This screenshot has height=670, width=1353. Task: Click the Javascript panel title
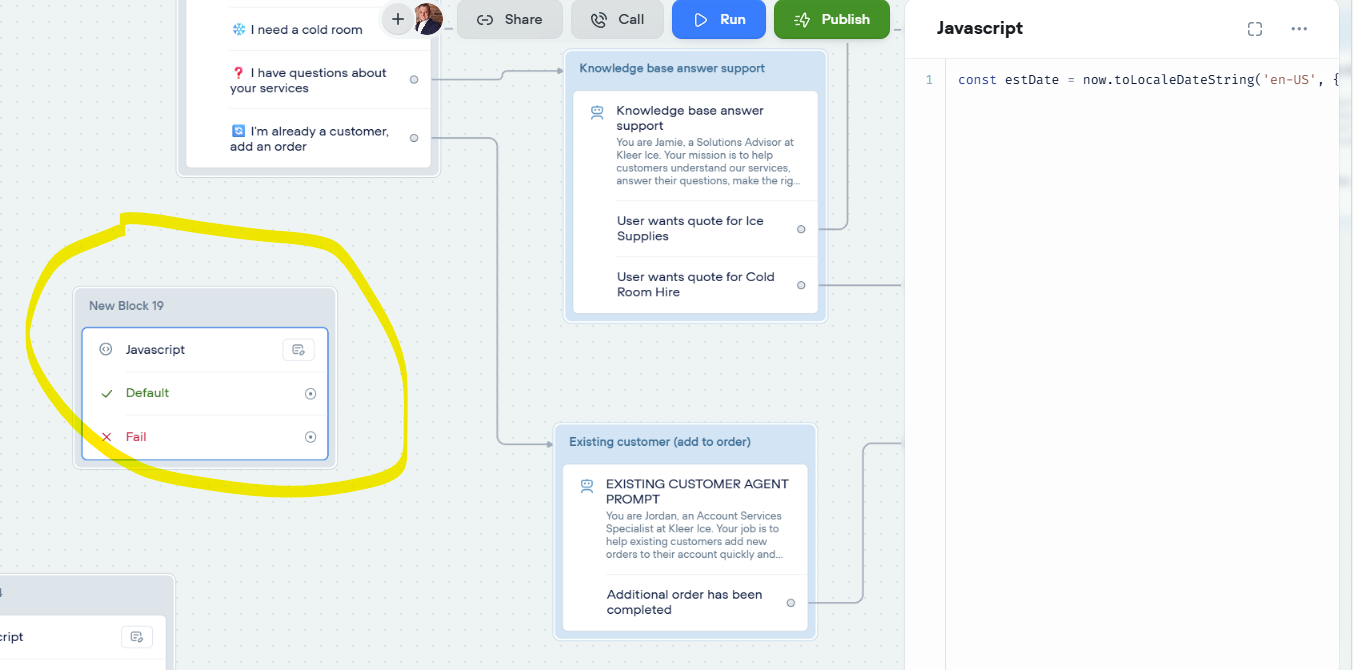click(x=980, y=29)
